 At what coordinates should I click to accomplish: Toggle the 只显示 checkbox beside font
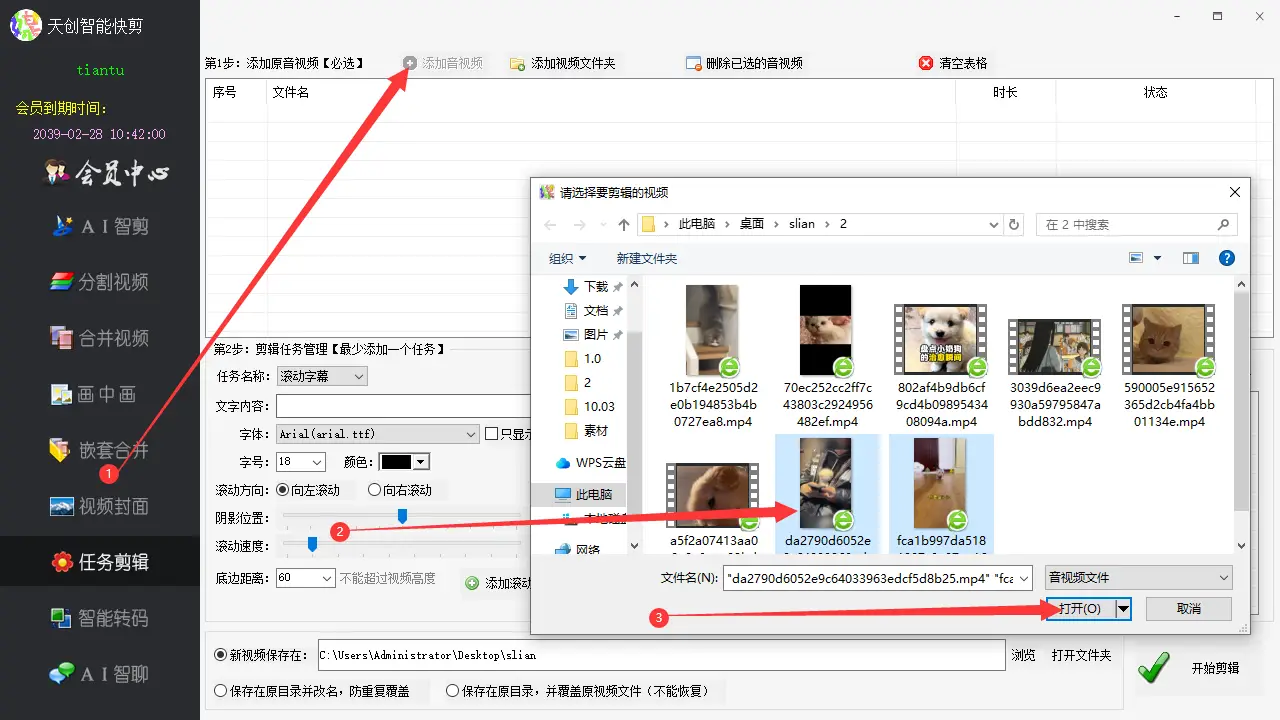click(491, 434)
